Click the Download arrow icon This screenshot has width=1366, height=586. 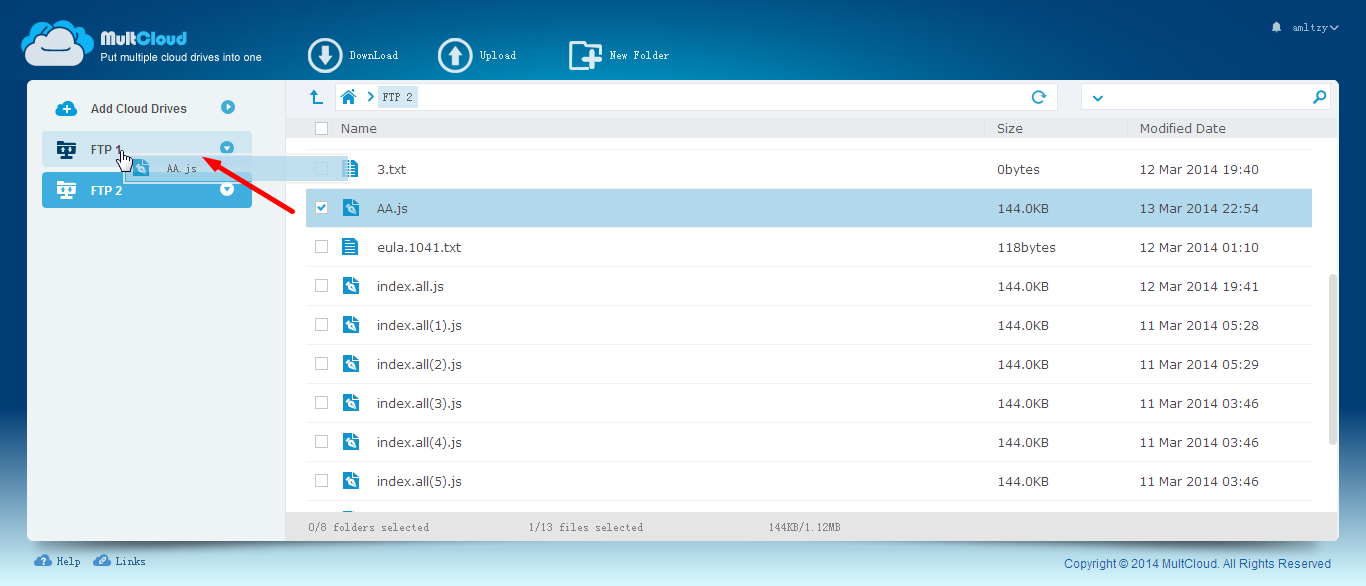[325, 56]
